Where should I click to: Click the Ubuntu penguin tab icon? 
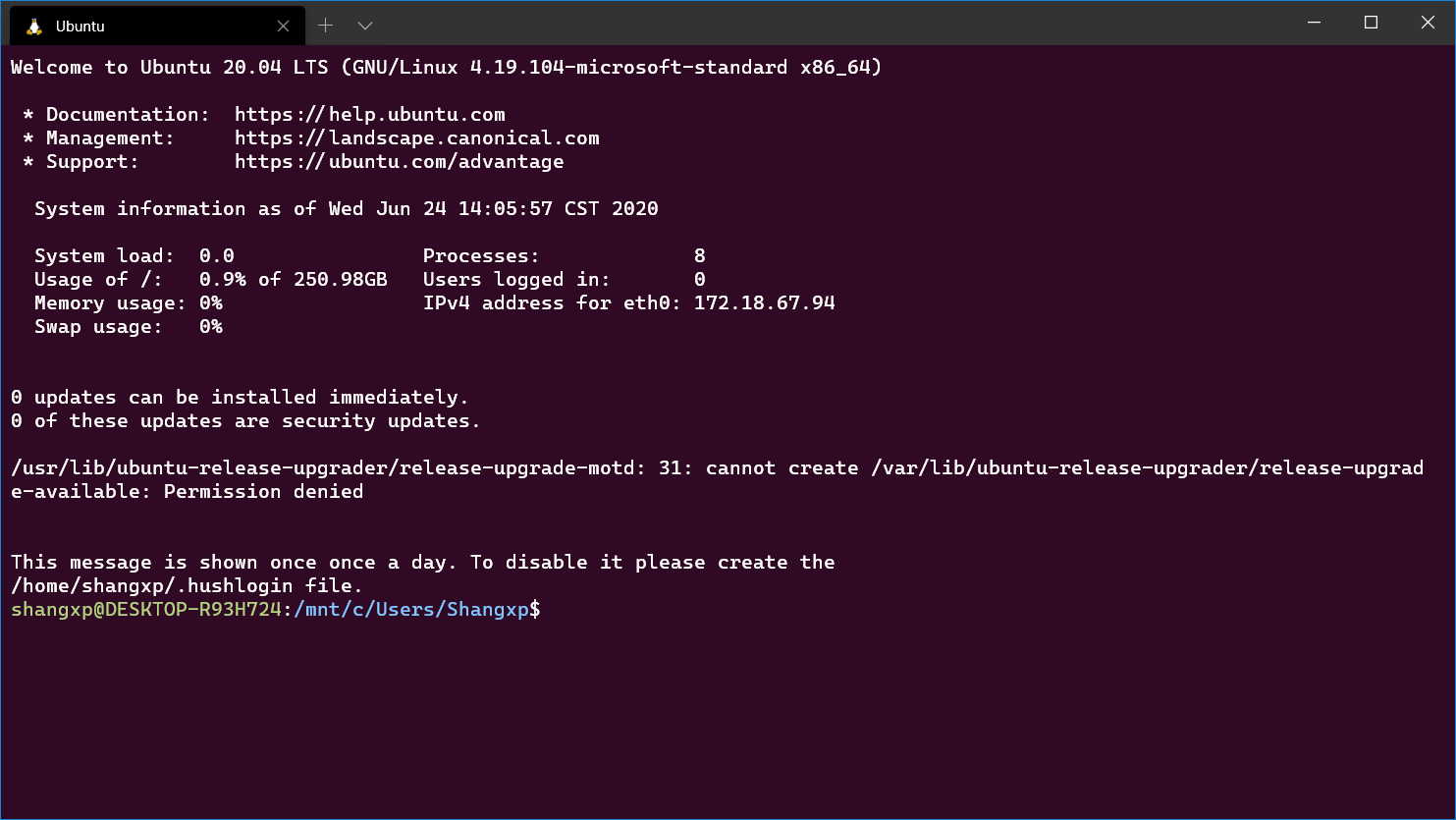point(34,27)
